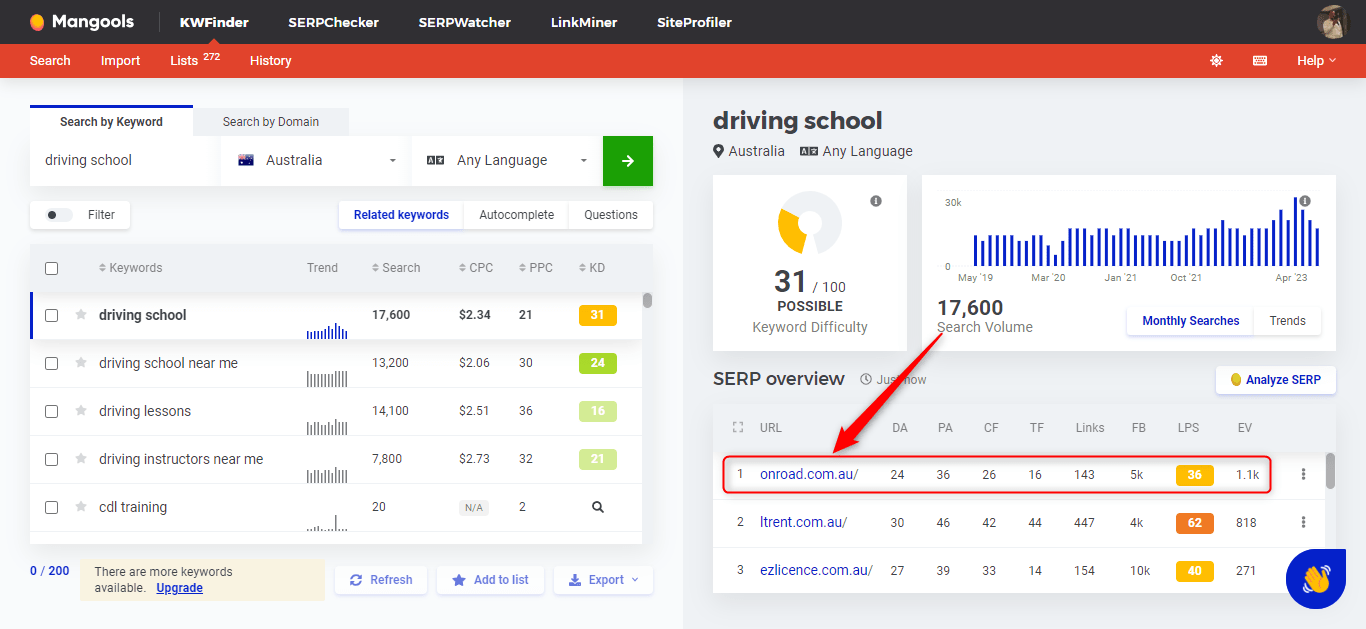This screenshot has height=629, width=1366.
Task: Open the three-dot menu for ltrent.com.au
Action: 1303,522
